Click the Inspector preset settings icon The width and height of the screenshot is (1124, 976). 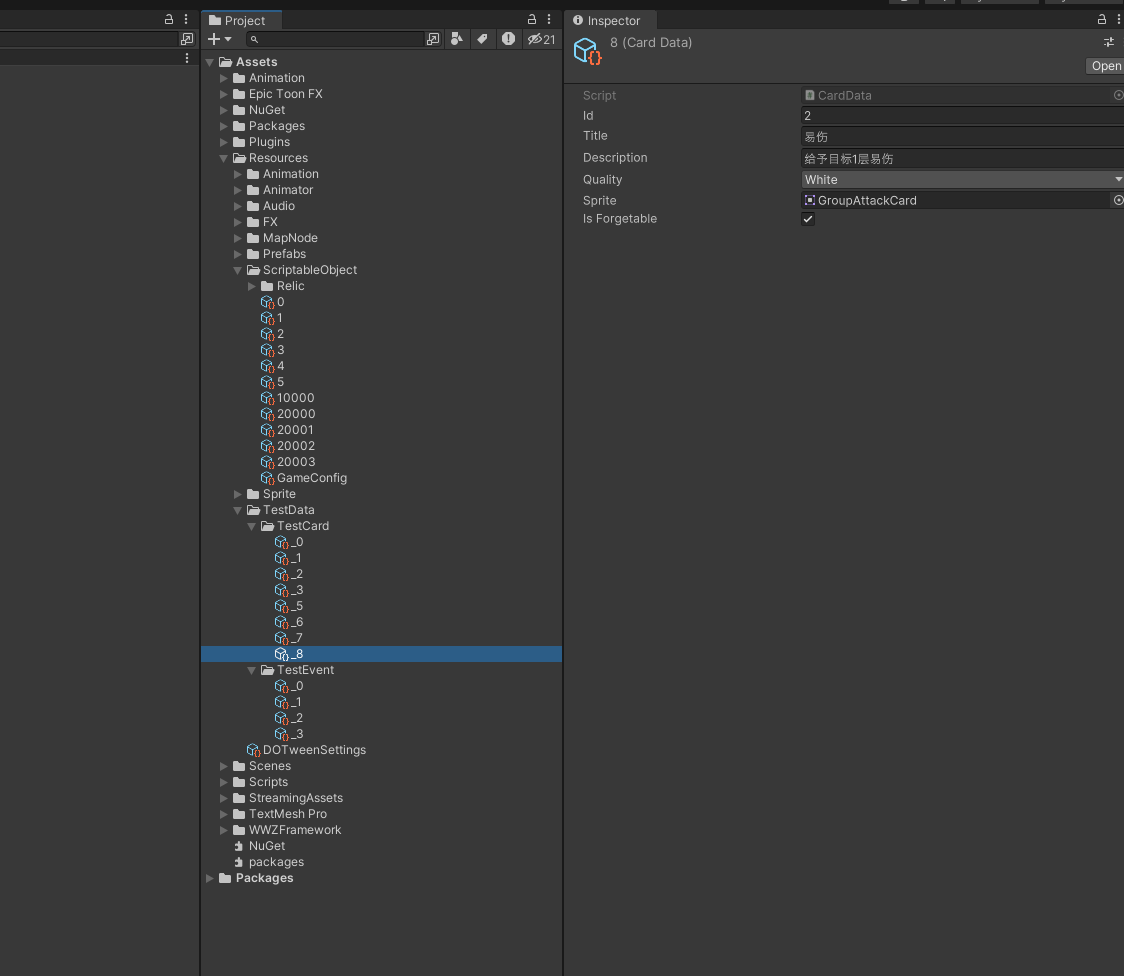(1108, 42)
